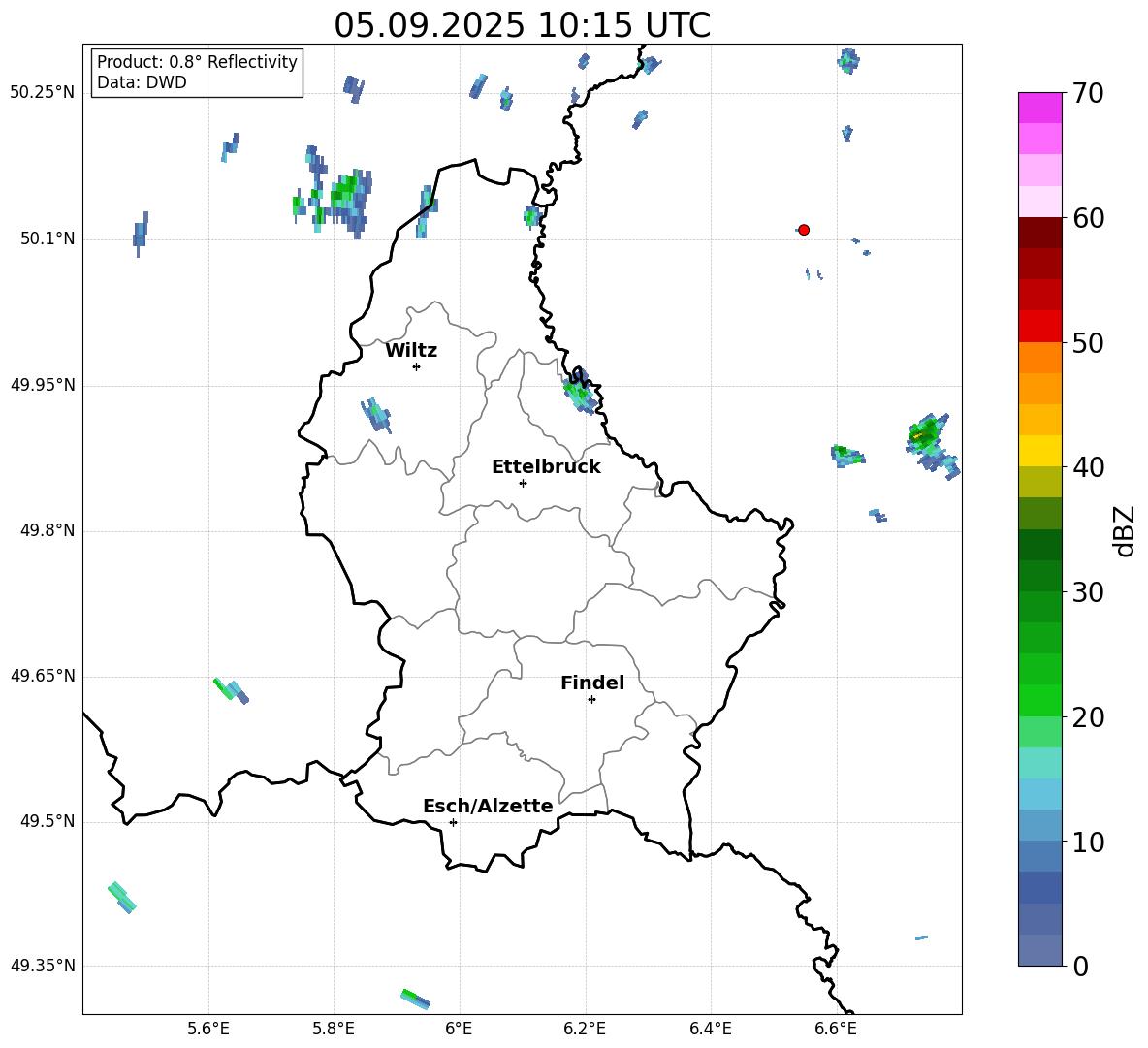
Task: Click the 6.4°E longitude label
Action: tap(710, 1029)
